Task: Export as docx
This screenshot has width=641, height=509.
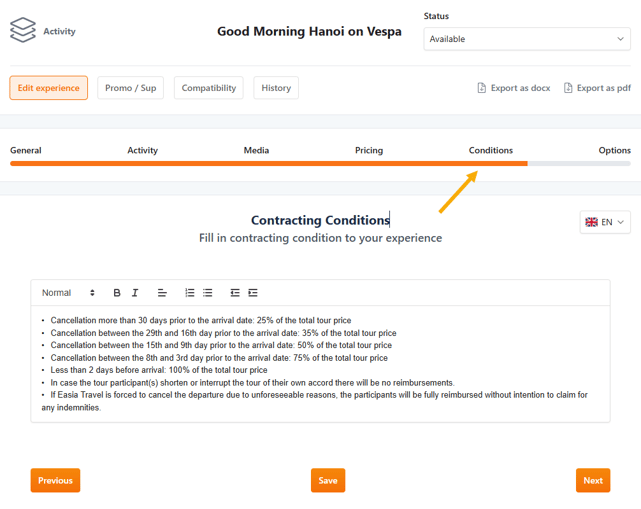Action: pos(514,88)
